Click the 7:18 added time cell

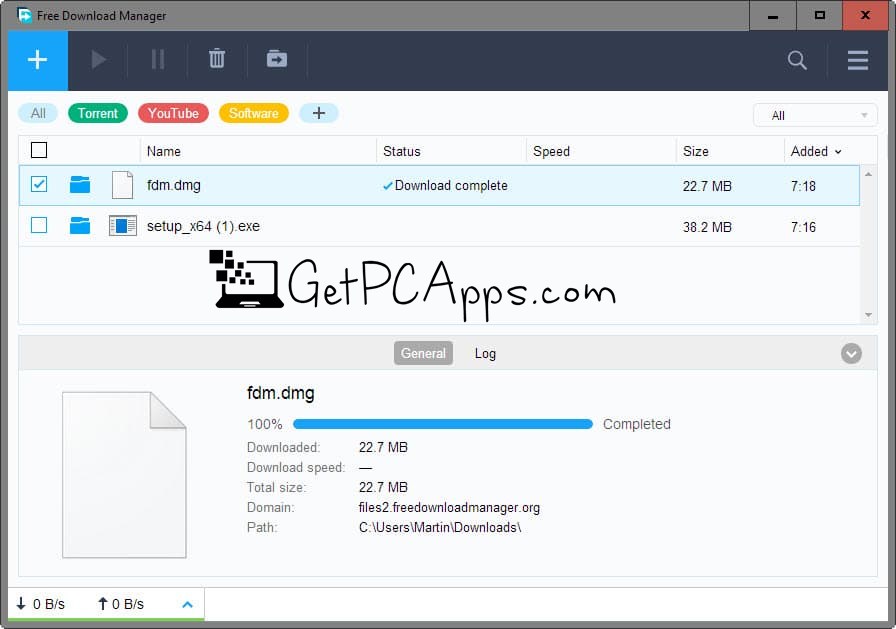pyautogui.click(x=803, y=186)
